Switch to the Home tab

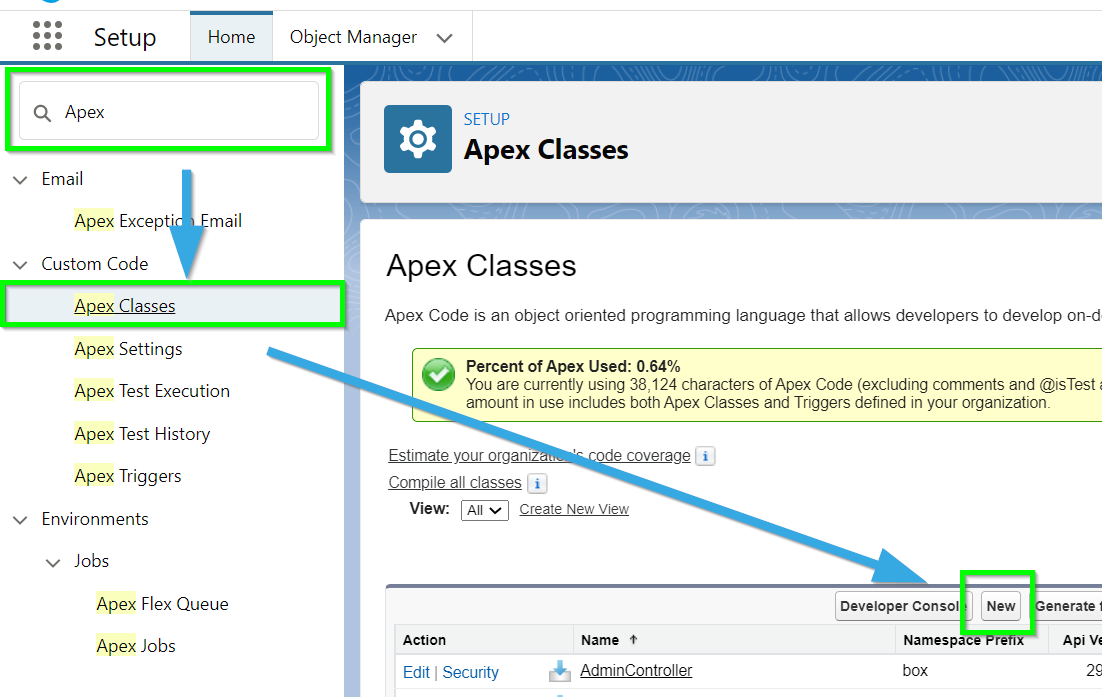(231, 37)
